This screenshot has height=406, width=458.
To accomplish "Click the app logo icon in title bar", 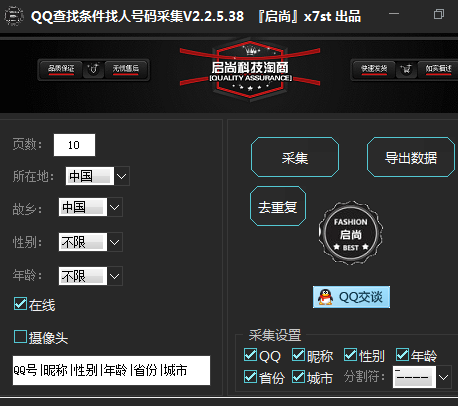I will pos(13,16).
